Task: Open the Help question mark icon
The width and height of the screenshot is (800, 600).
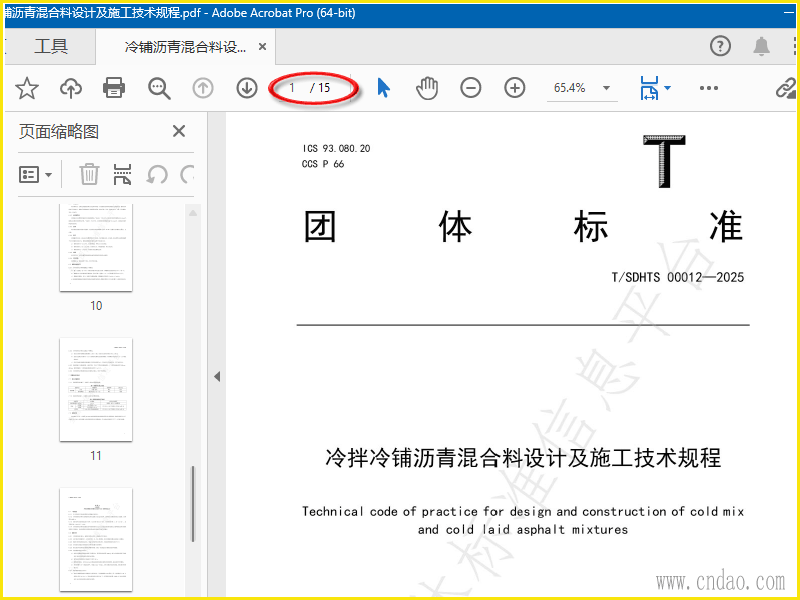Action: [x=720, y=46]
